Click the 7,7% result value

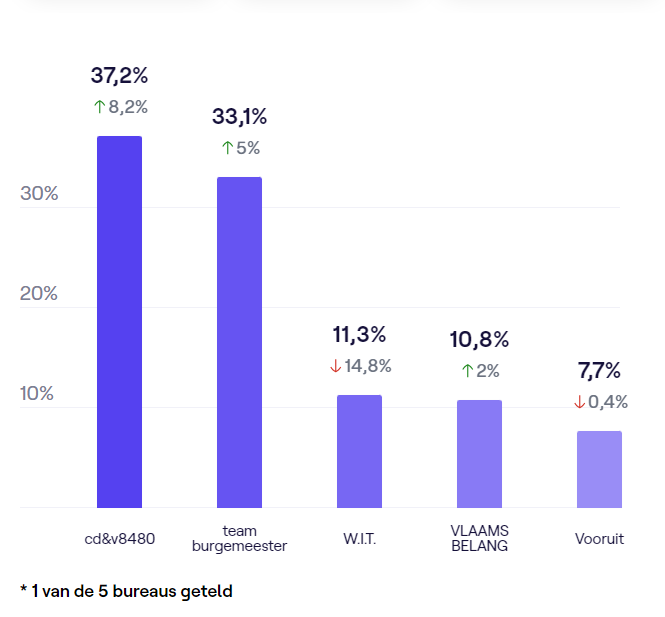click(x=599, y=371)
